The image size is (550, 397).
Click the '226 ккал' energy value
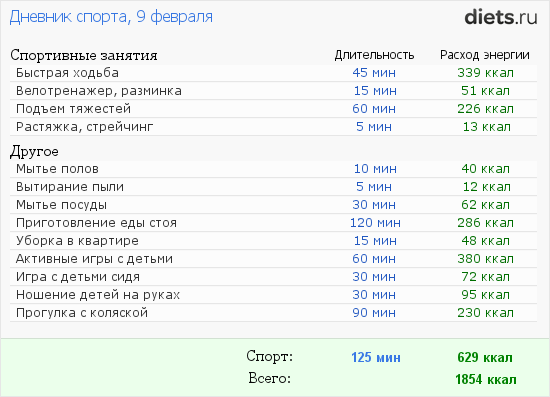485,109
